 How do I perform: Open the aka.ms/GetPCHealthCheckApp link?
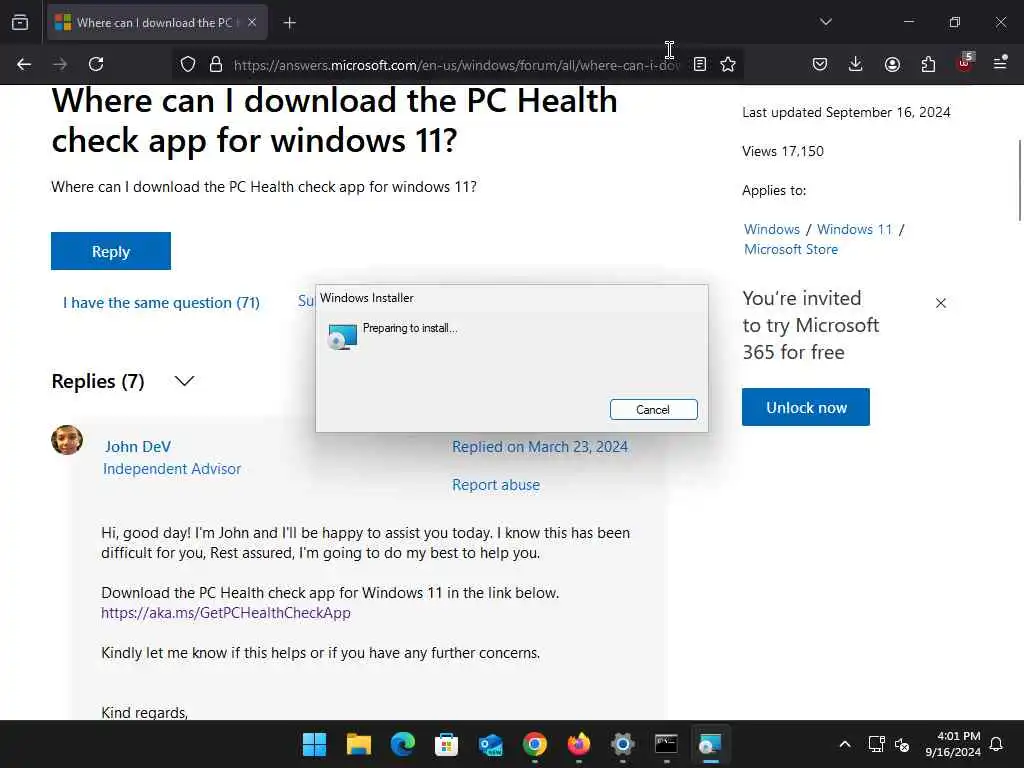click(226, 613)
